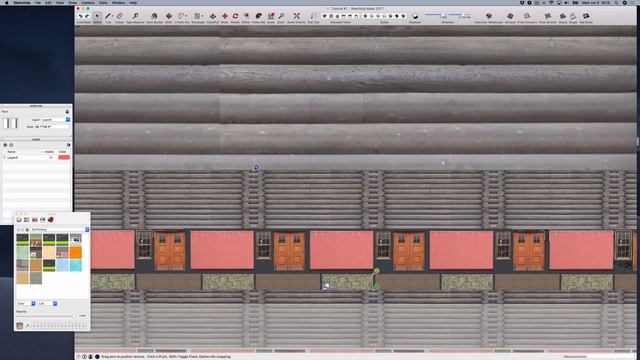Toggle Shadows display button
Screen dimensions: 640x360
click(415, 16)
